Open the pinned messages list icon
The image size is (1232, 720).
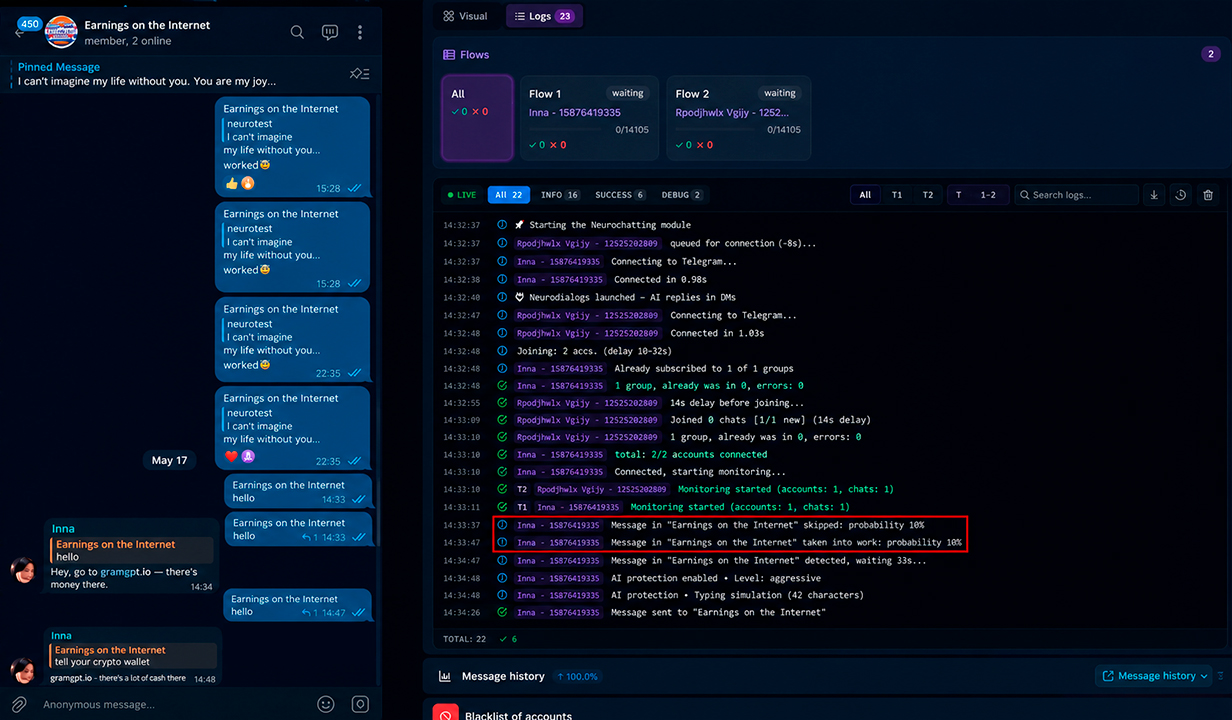pos(359,74)
